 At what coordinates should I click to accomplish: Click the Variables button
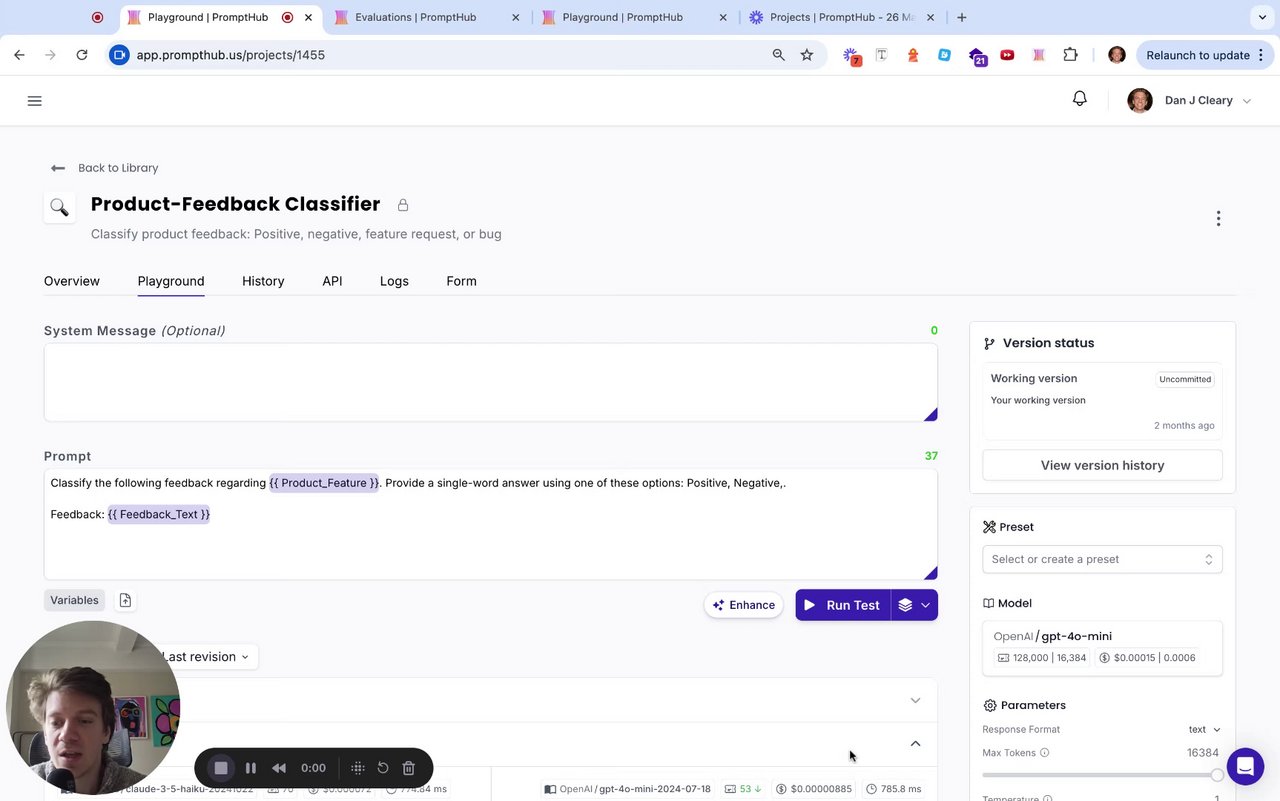(75, 600)
